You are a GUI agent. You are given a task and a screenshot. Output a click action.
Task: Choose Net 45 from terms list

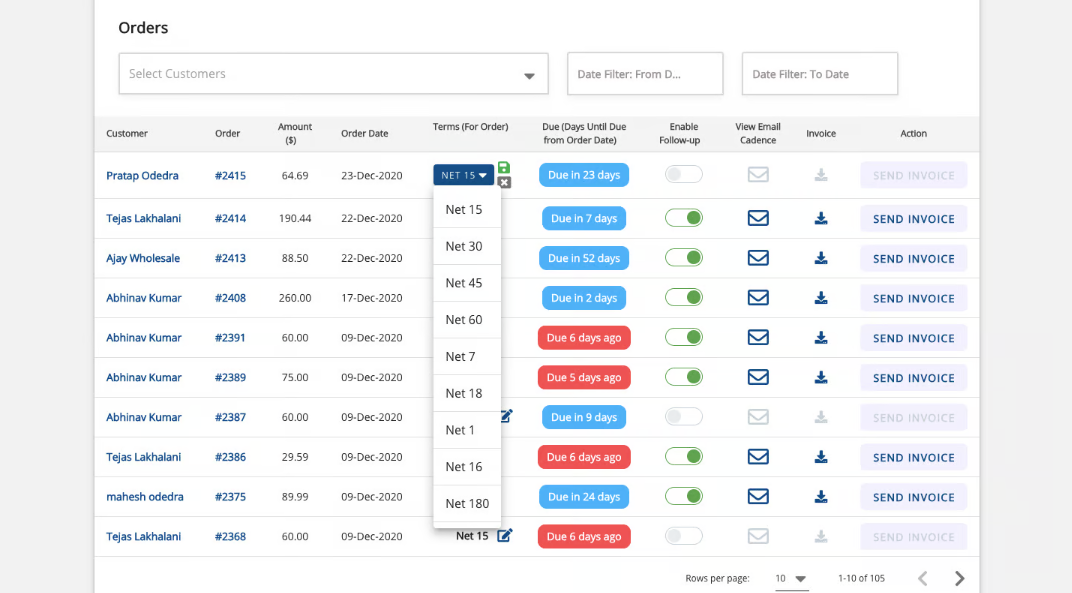464,283
